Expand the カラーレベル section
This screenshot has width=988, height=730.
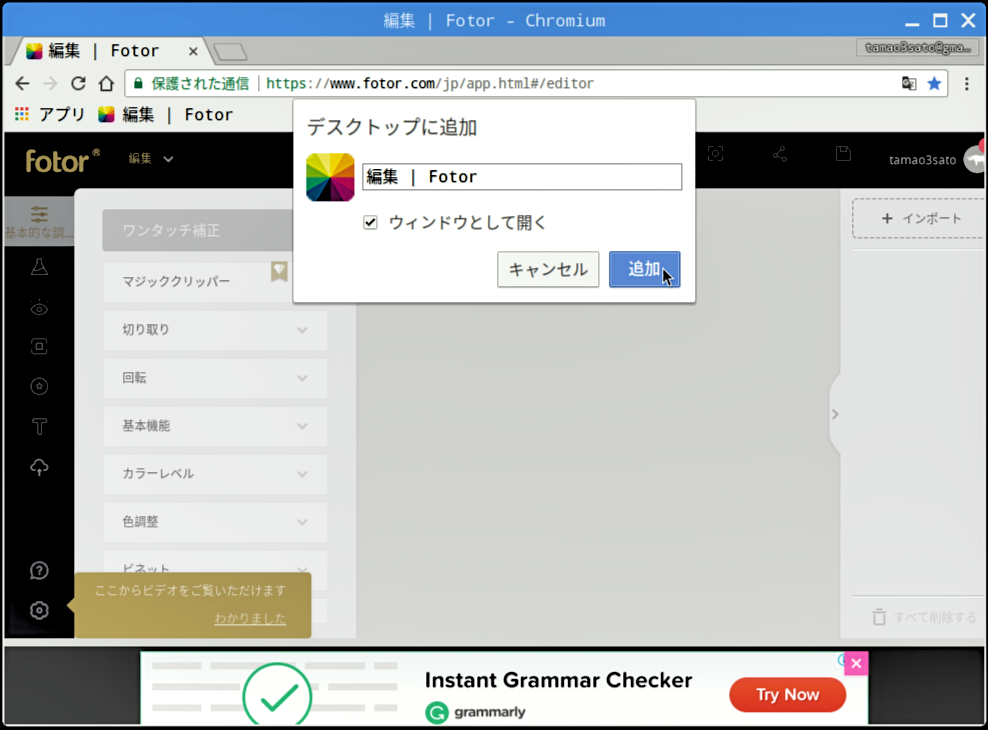point(215,474)
